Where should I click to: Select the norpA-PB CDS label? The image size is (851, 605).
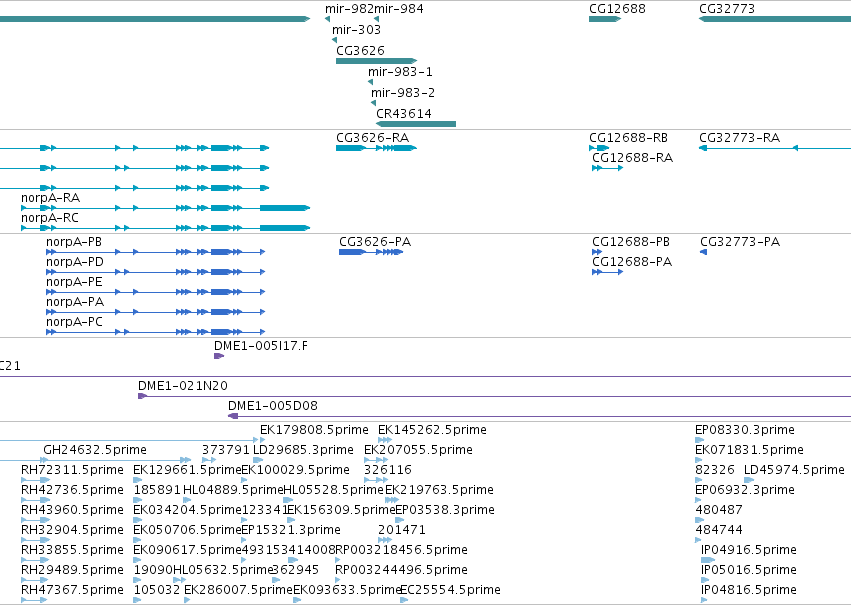pyautogui.click(x=74, y=241)
